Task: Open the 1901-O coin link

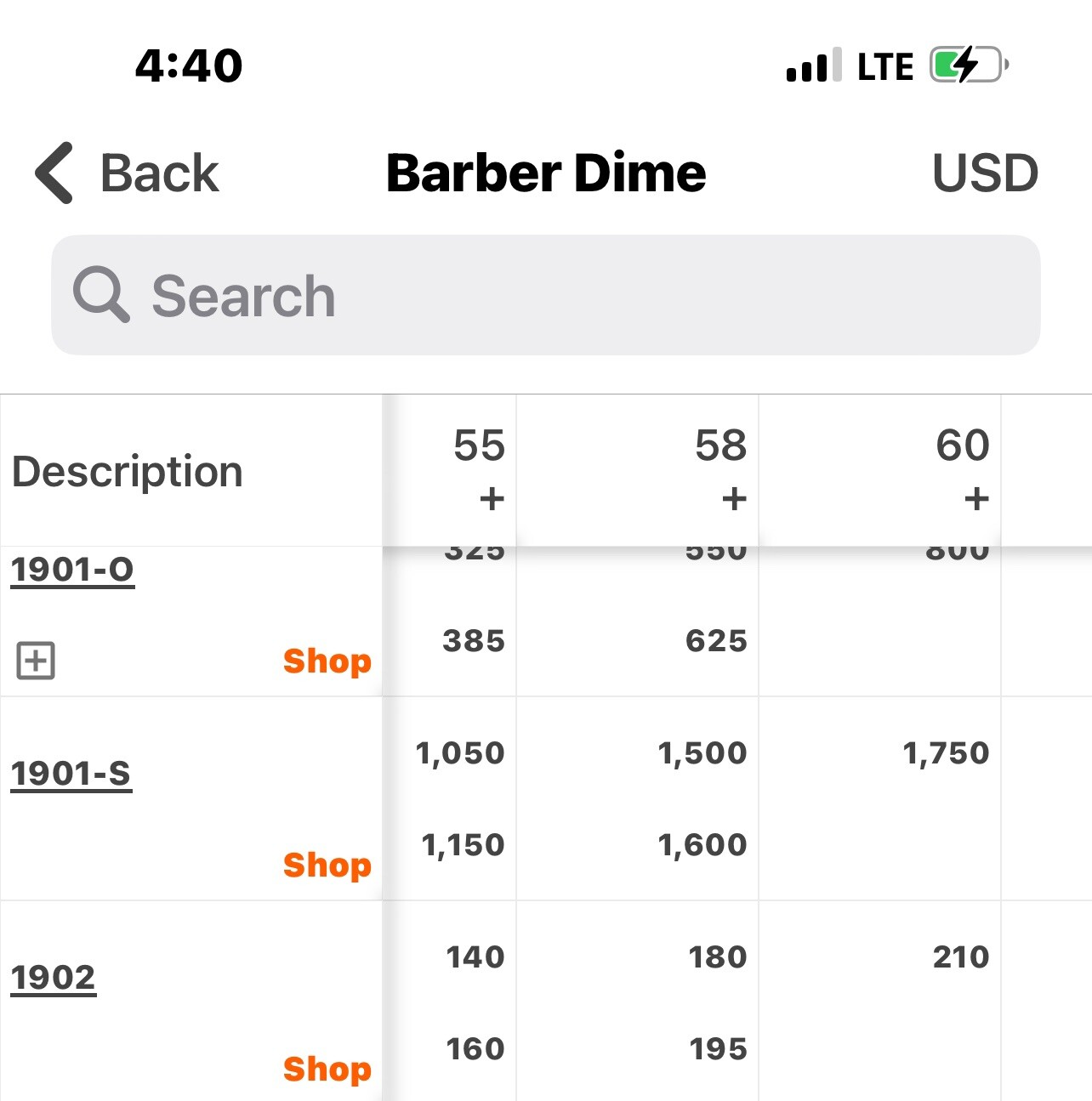Action: click(x=72, y=570)
